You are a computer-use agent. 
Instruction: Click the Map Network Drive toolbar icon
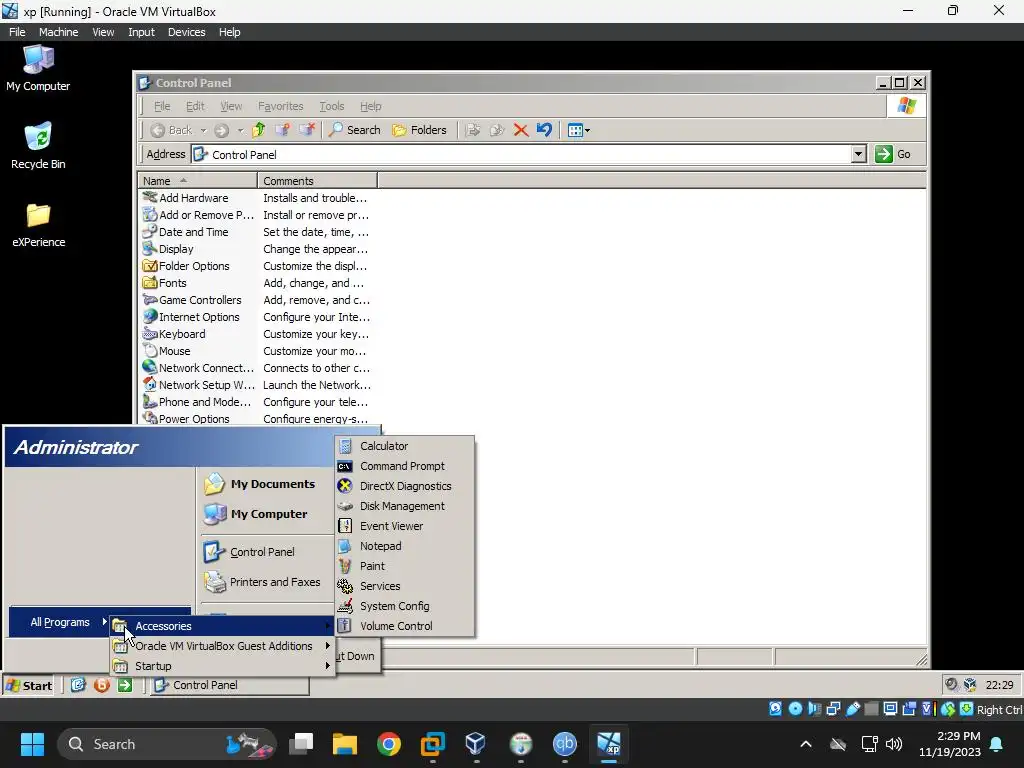(x=282, y=130)
